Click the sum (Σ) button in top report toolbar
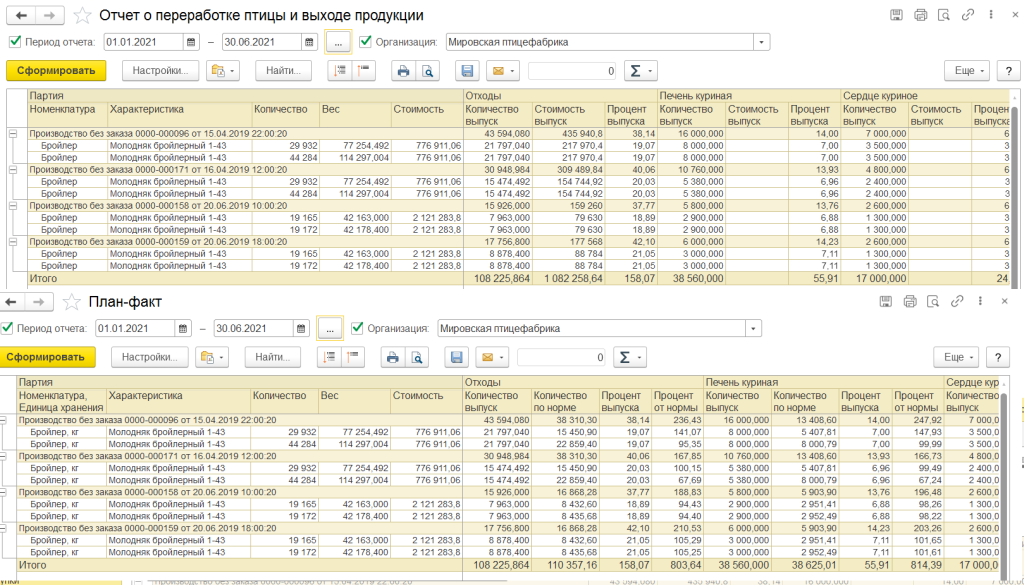 pos(639,71)
